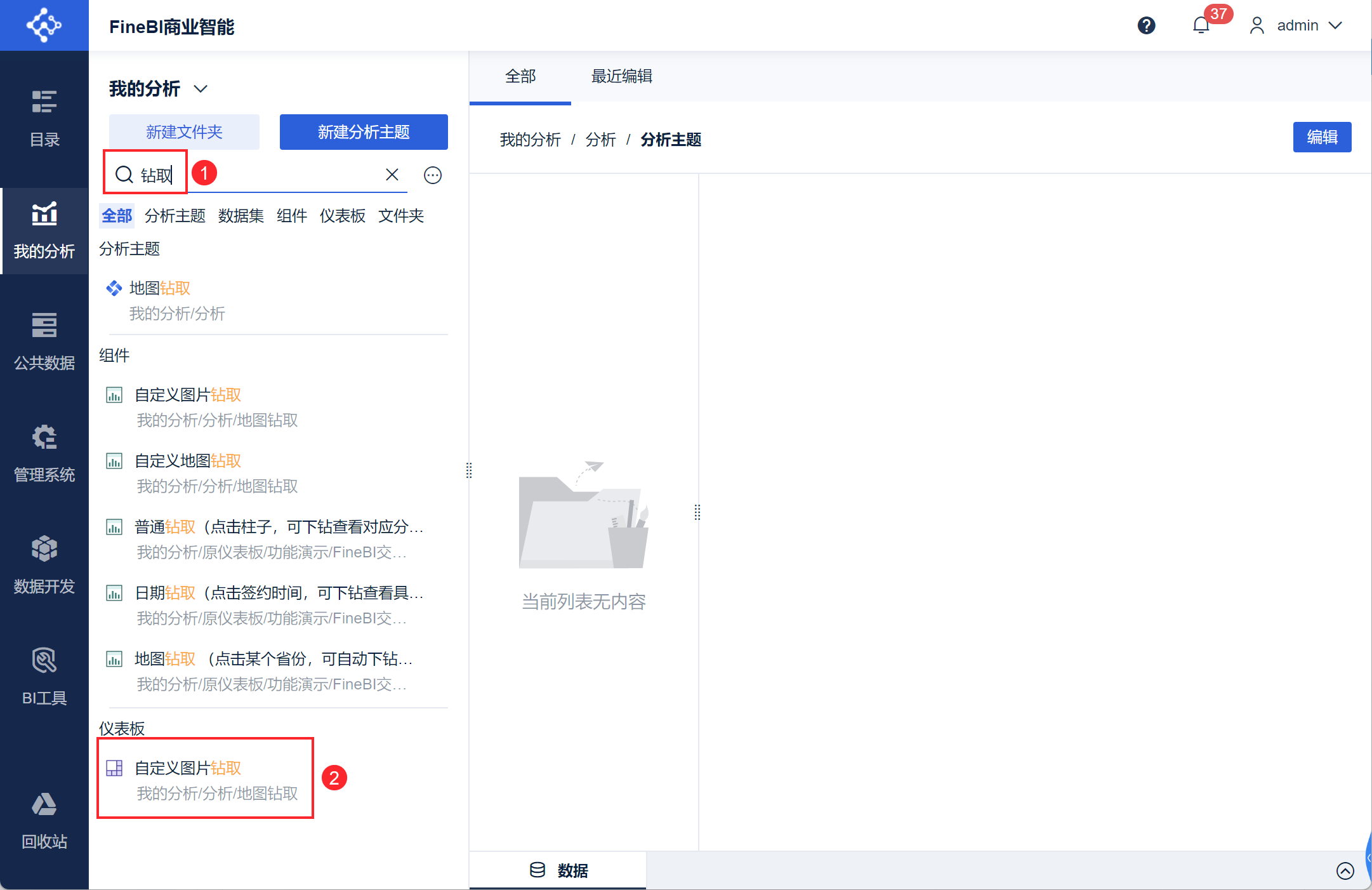This screenshot has height=890, width=1372.
Task: Switch to the 最近编辑 tab
Action: 622,76
